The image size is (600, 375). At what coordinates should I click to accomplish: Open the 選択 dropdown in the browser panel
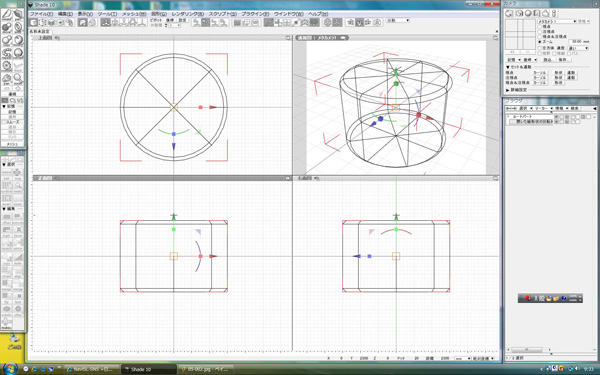point(525,109)
